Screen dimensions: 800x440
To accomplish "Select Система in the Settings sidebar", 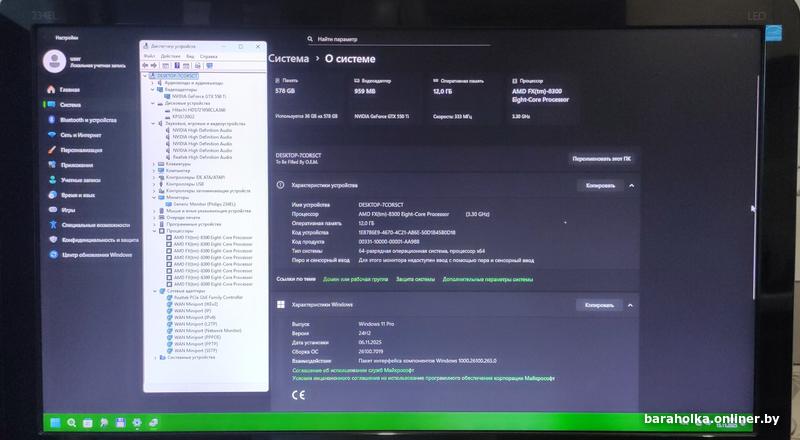I will 65,105.
